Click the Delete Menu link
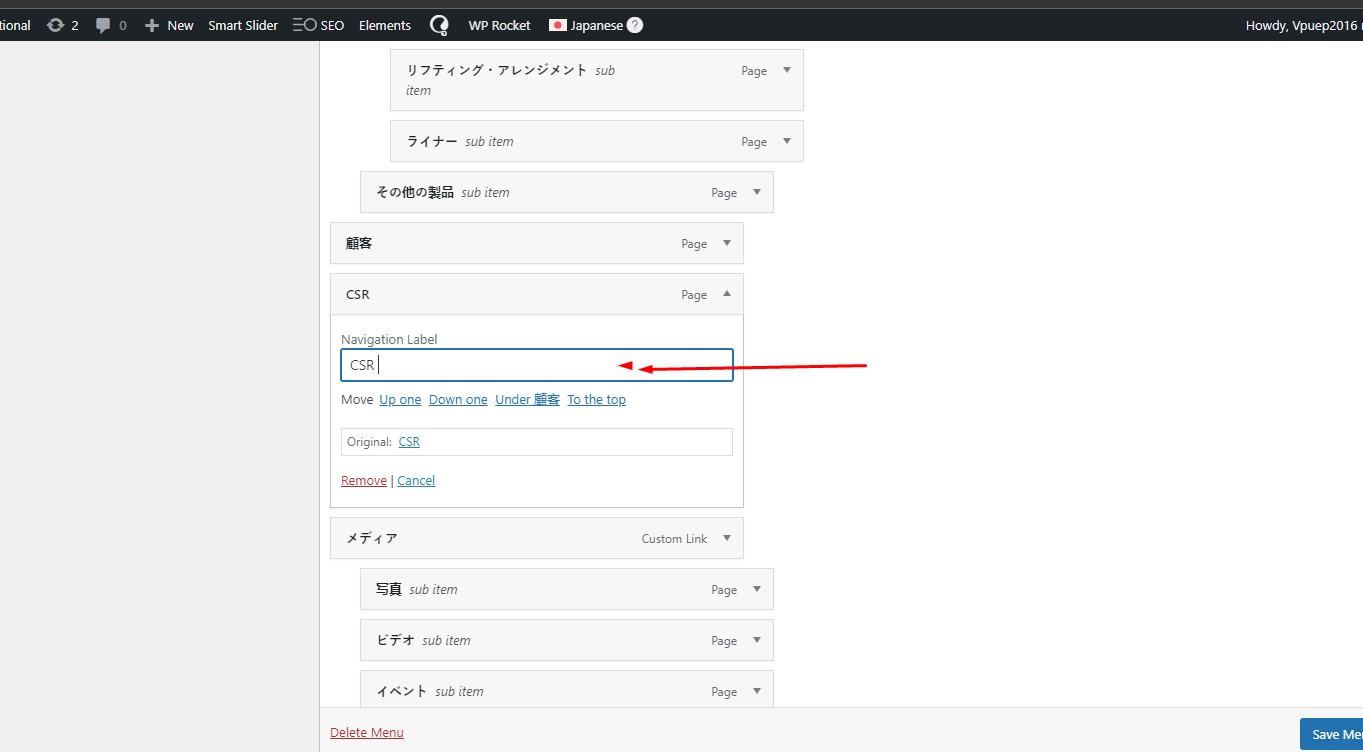Screen dimensions: 1363x752 [x=367, y=732]
